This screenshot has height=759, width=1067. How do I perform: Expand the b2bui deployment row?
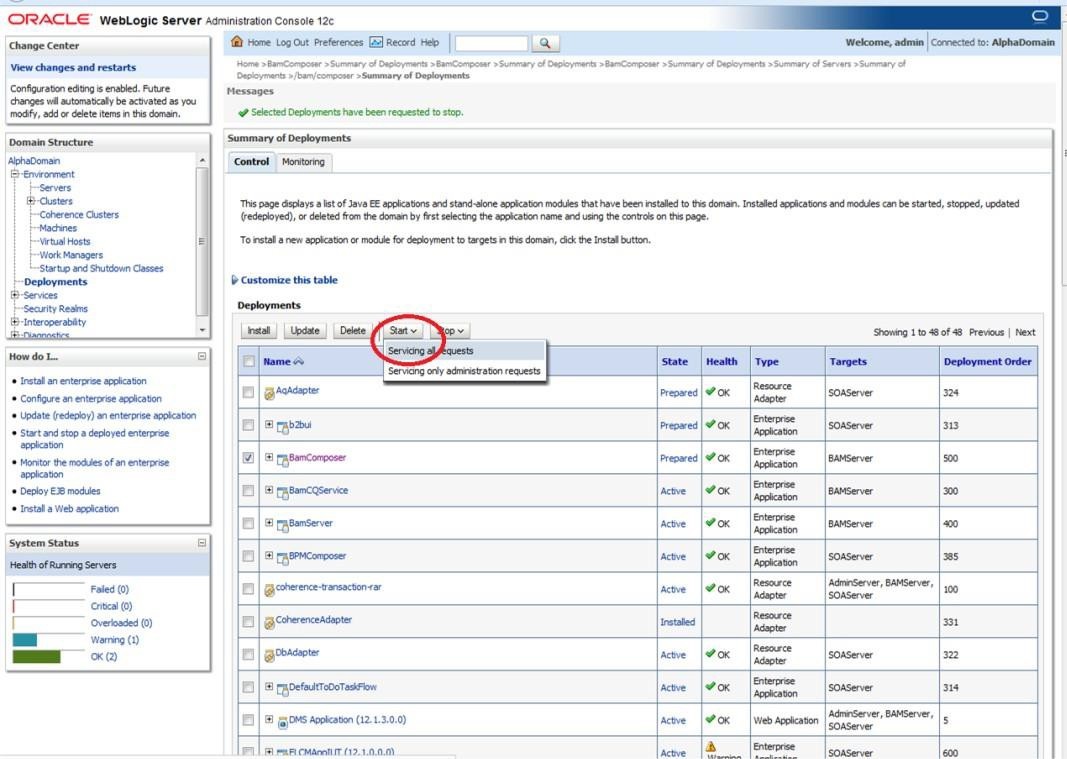[269, 425]
